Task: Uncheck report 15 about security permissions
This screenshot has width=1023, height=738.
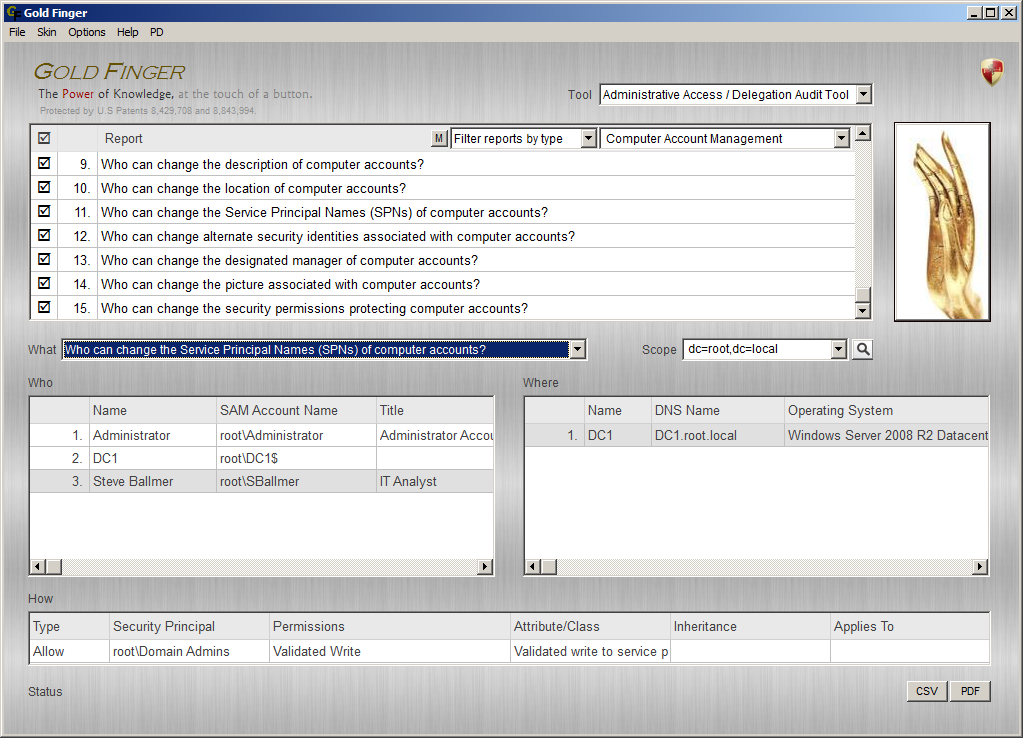Action: point(42,307)
